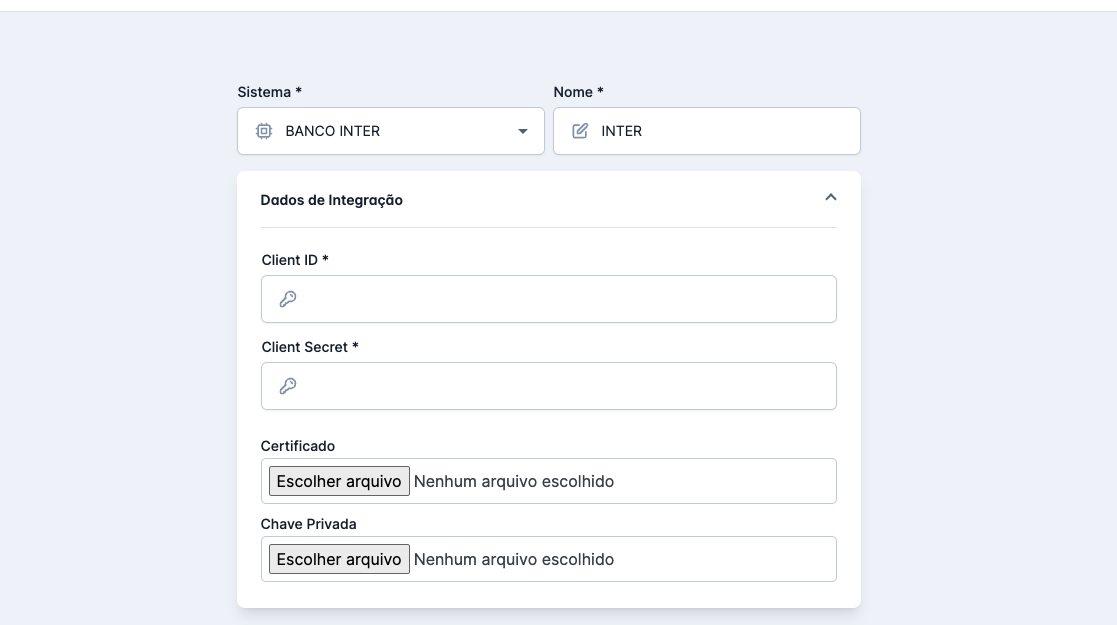
Task: Click the key icon in Client Secret field
Action: point(288,386)
